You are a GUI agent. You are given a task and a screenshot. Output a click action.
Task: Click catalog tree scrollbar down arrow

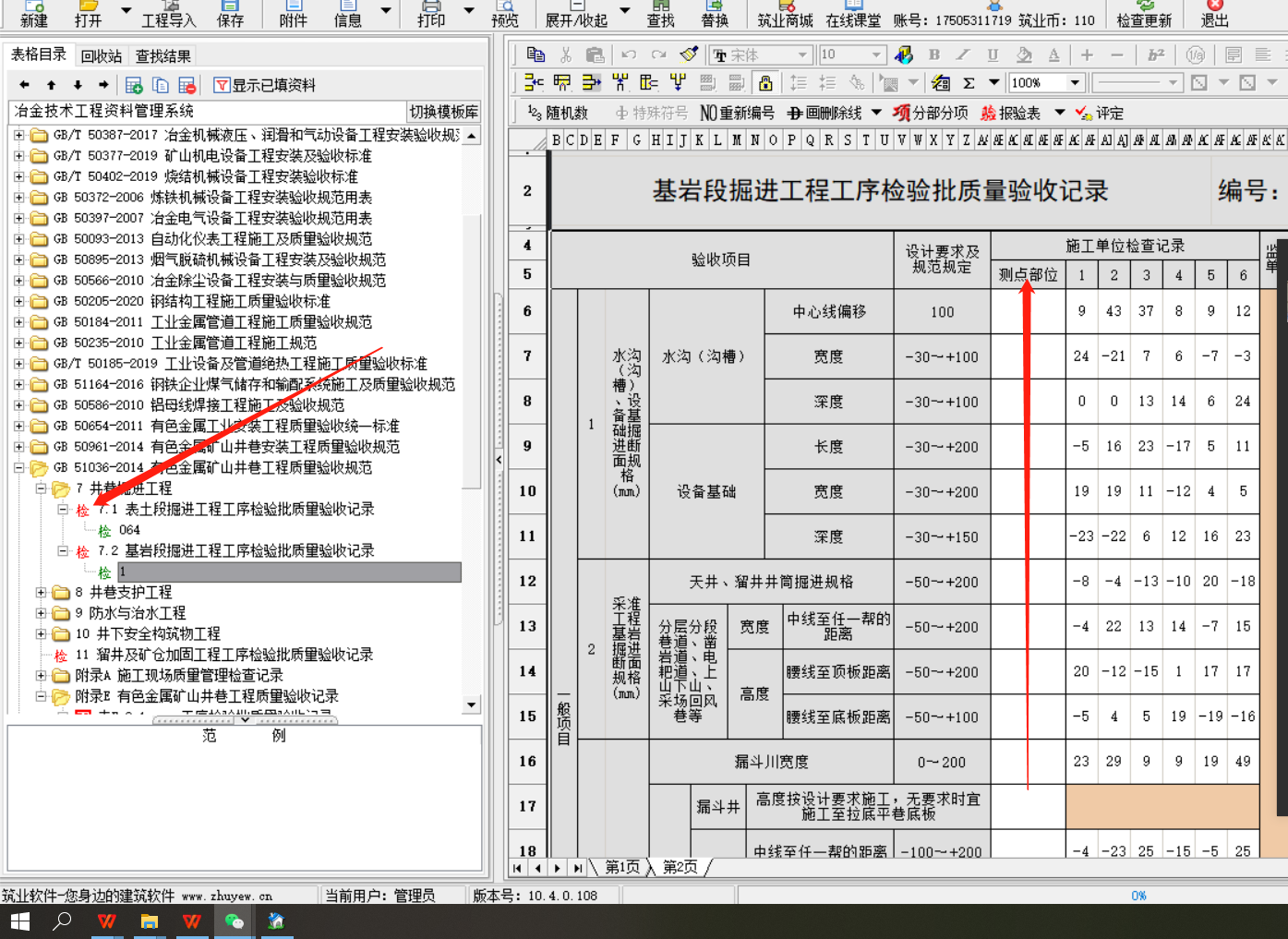click(472, 704)
